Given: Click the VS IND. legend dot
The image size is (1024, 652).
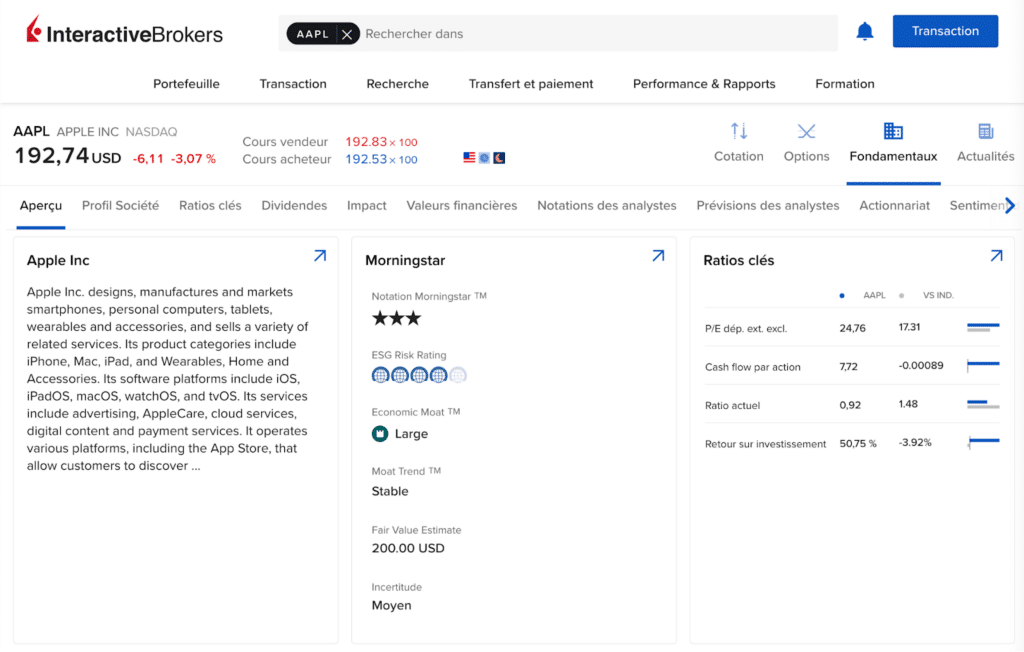Looking at the screenshot, I should (901, 296).
